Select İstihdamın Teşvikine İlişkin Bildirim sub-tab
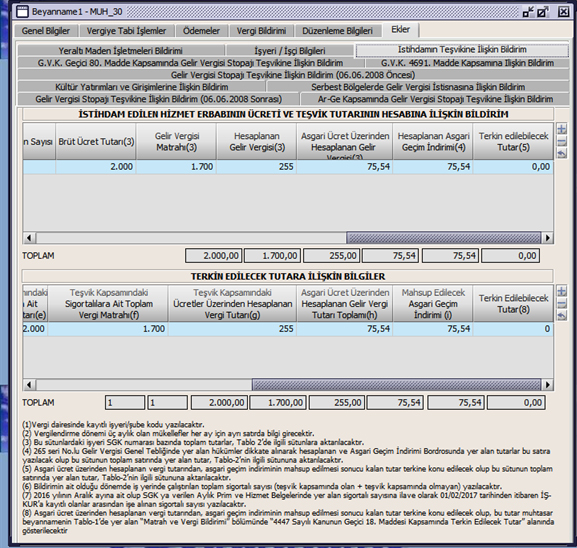Screen dimensions: 577x548 pyautogui.click(x=462, y=50)
